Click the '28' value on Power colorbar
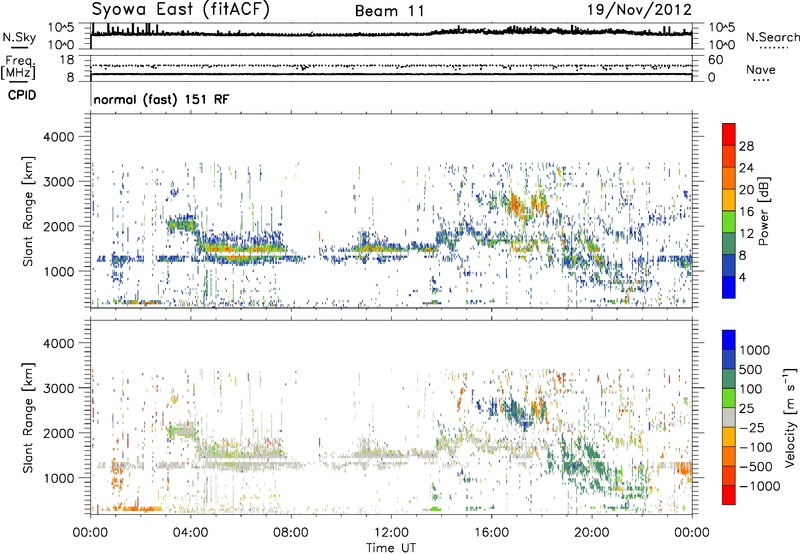Image resolution: width=800 pixels, height=554 pixels. point(746,146)
